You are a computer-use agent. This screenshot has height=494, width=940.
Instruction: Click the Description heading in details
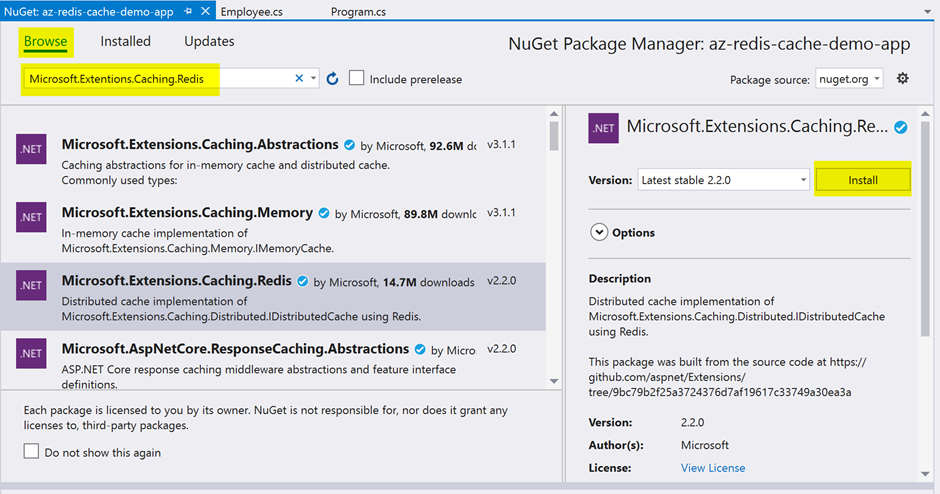click(x=619, y=278)
